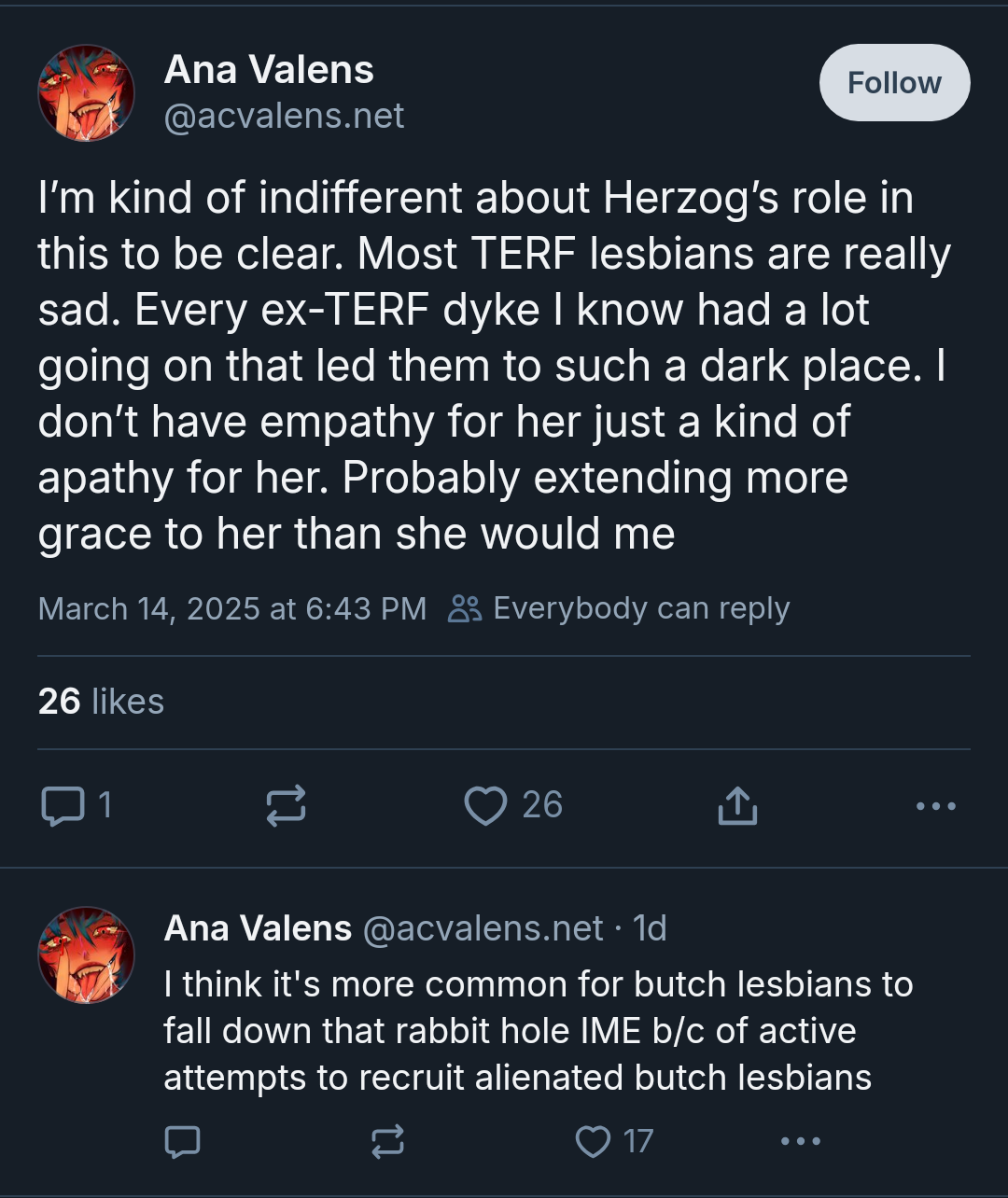Open the reply's 1d timestamp
The height and width of the screenshot is (1198, 1008).
[650, 928]
